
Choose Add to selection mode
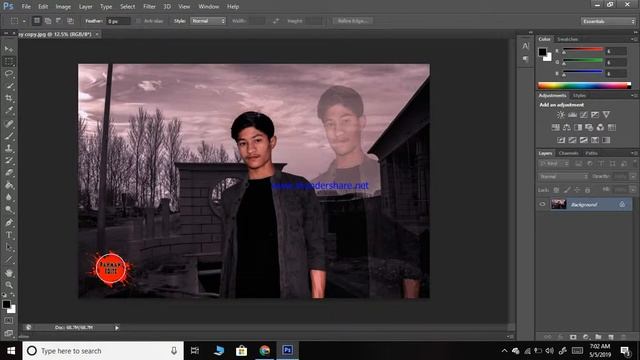pos(48,21)
